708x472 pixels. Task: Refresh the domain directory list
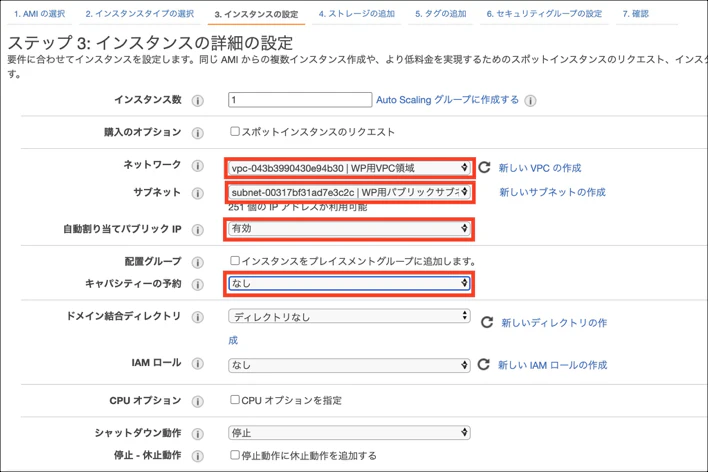point(487,322)
